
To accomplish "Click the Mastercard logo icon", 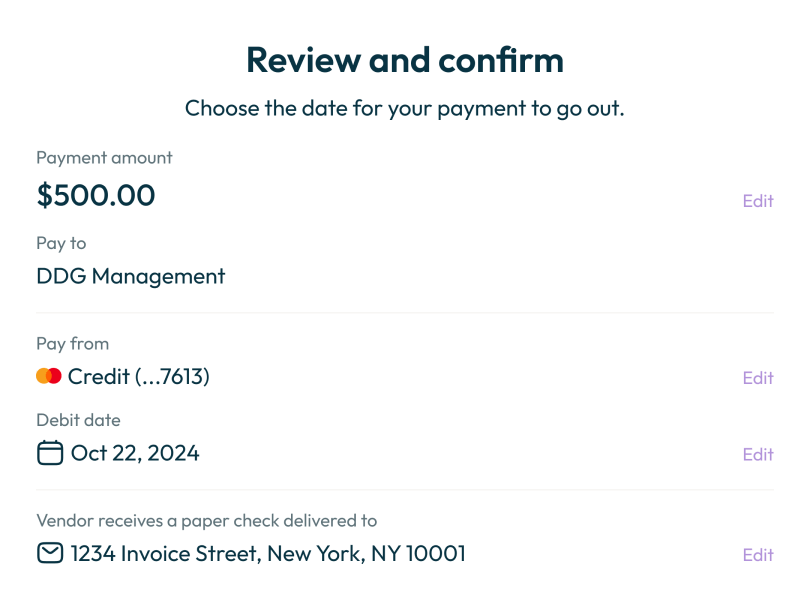I will click(49, 376).
